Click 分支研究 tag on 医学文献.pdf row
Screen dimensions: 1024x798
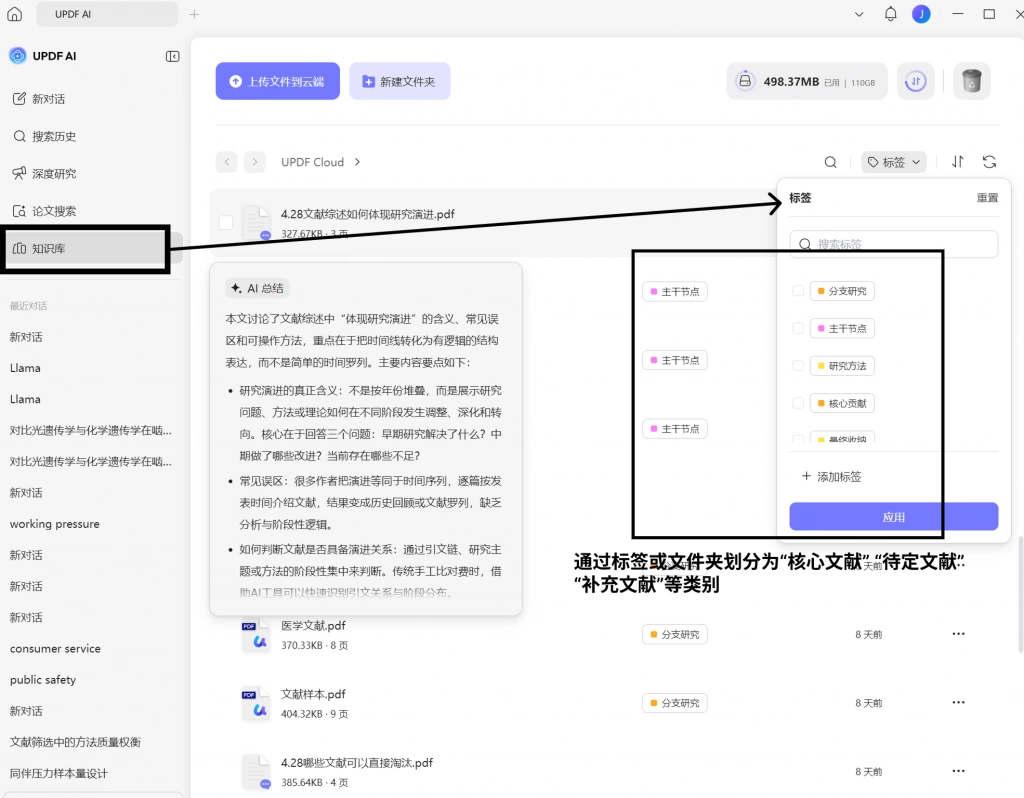675,634
